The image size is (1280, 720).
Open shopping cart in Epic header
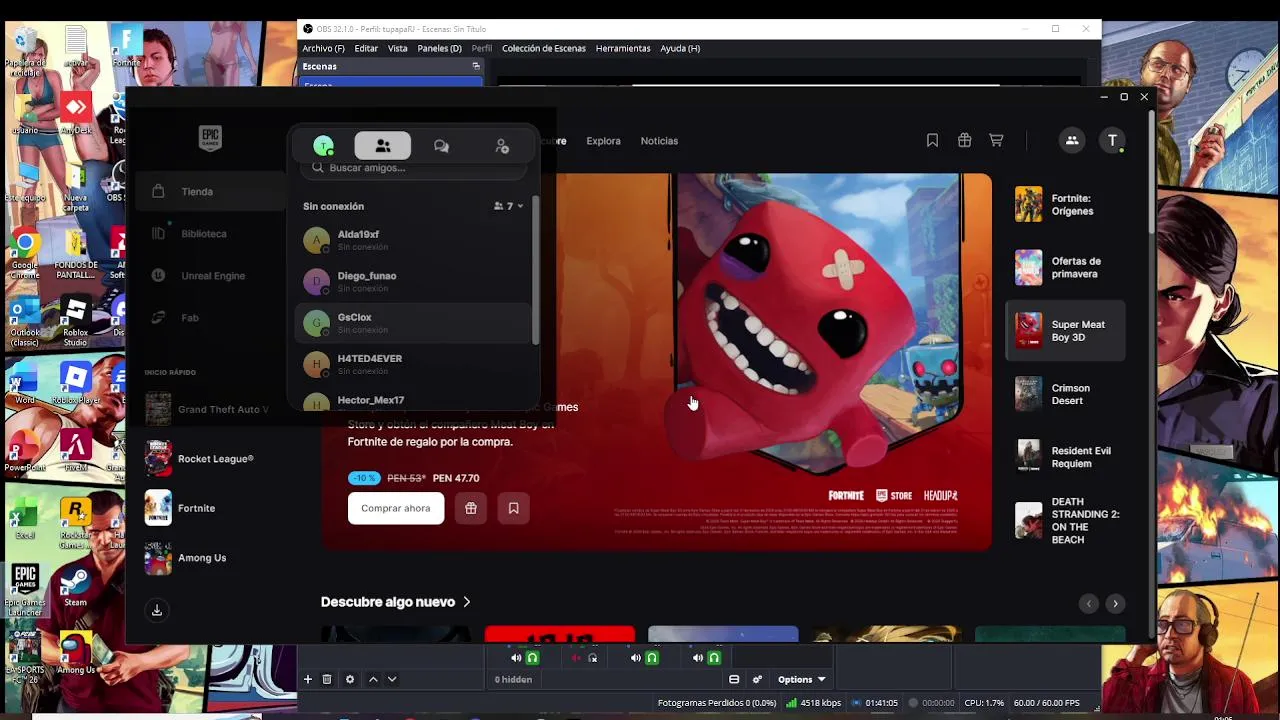(x=996, y=141)
